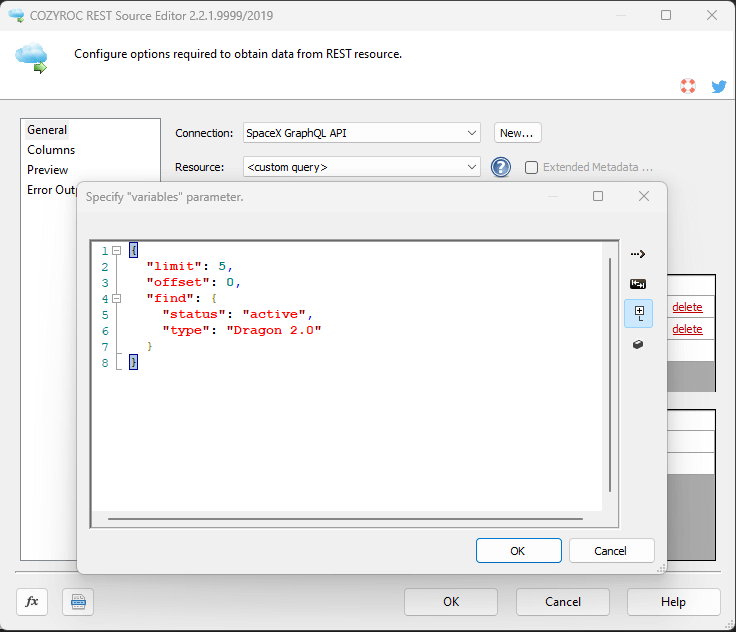Open the blue help question mark icon
The width and height of the screenshot is (736, 632).
click(x=501, y=167)
